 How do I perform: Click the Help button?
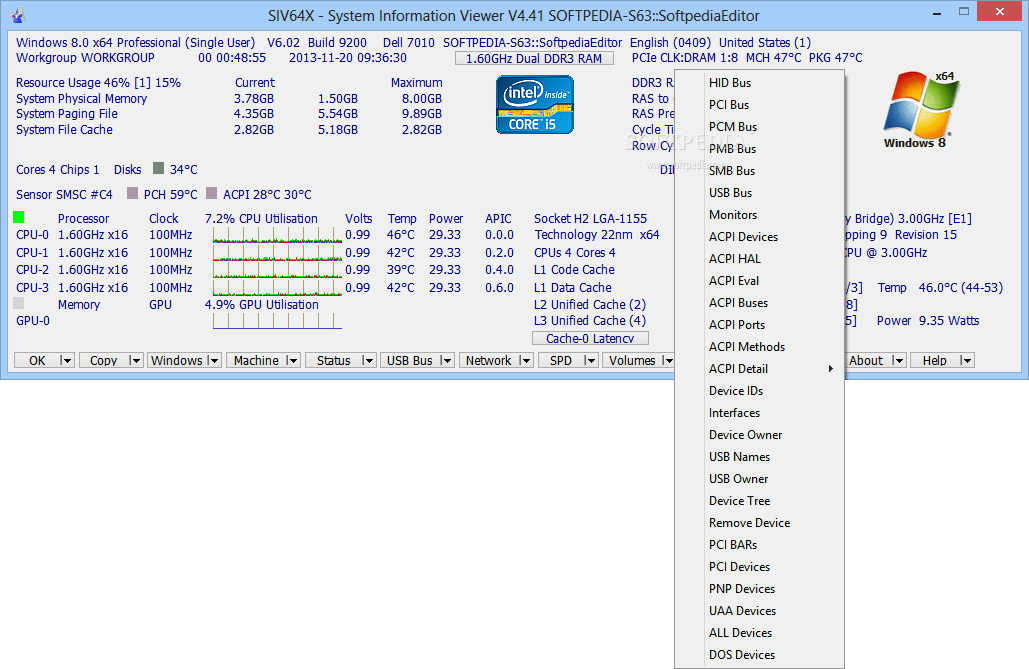(x=934, y=360)
